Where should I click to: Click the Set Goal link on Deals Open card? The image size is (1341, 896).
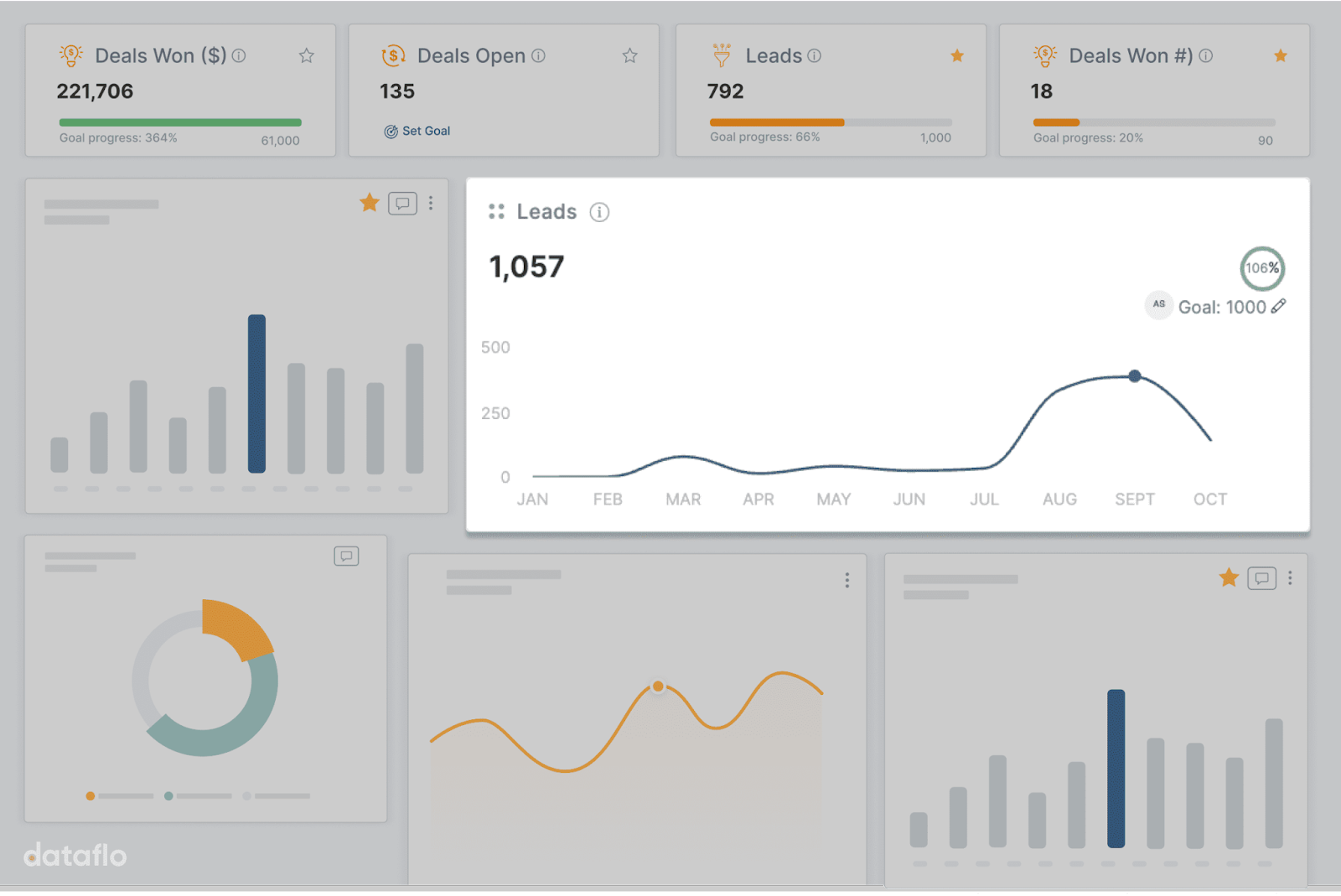[x=426, y=131]
